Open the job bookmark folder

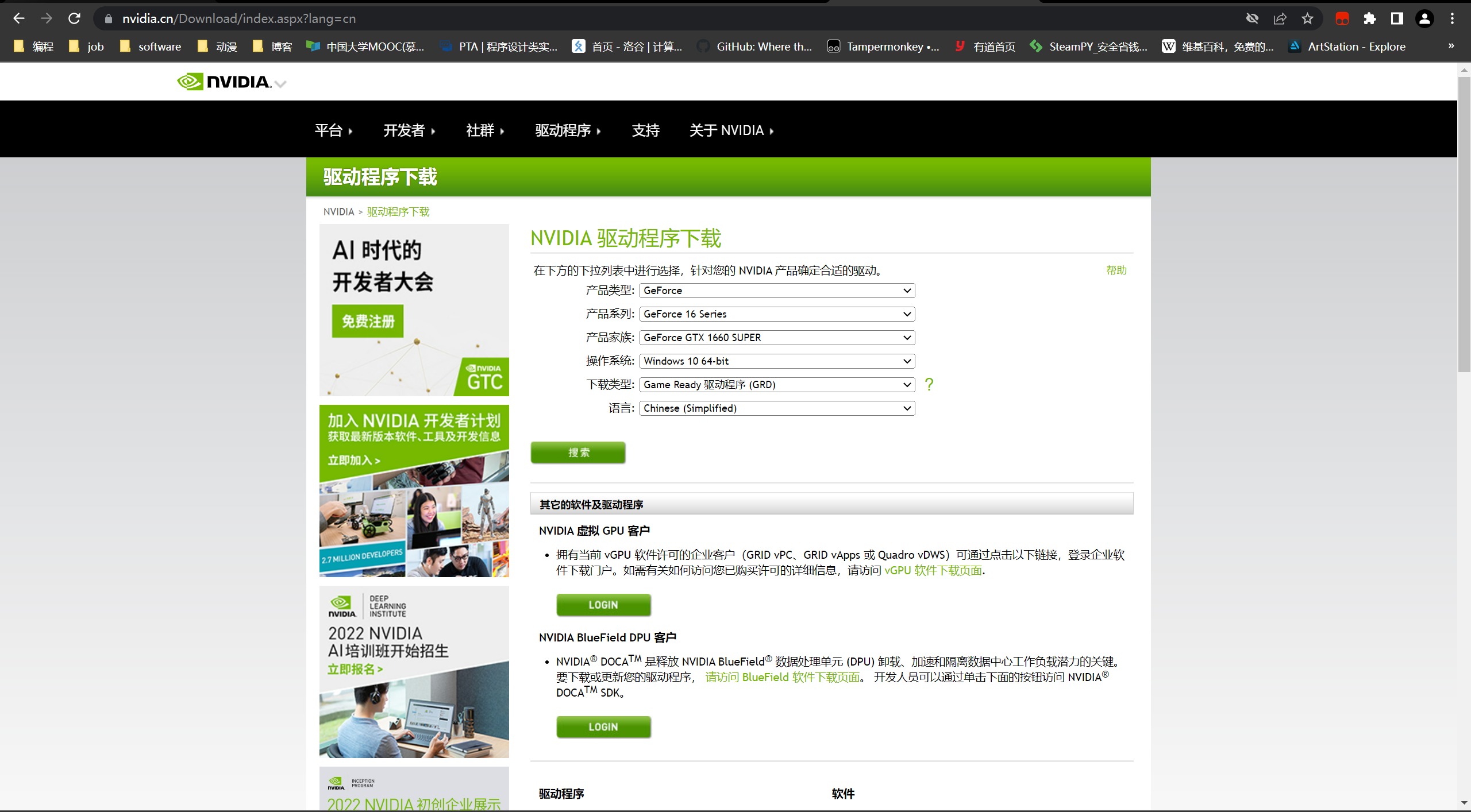86,46
